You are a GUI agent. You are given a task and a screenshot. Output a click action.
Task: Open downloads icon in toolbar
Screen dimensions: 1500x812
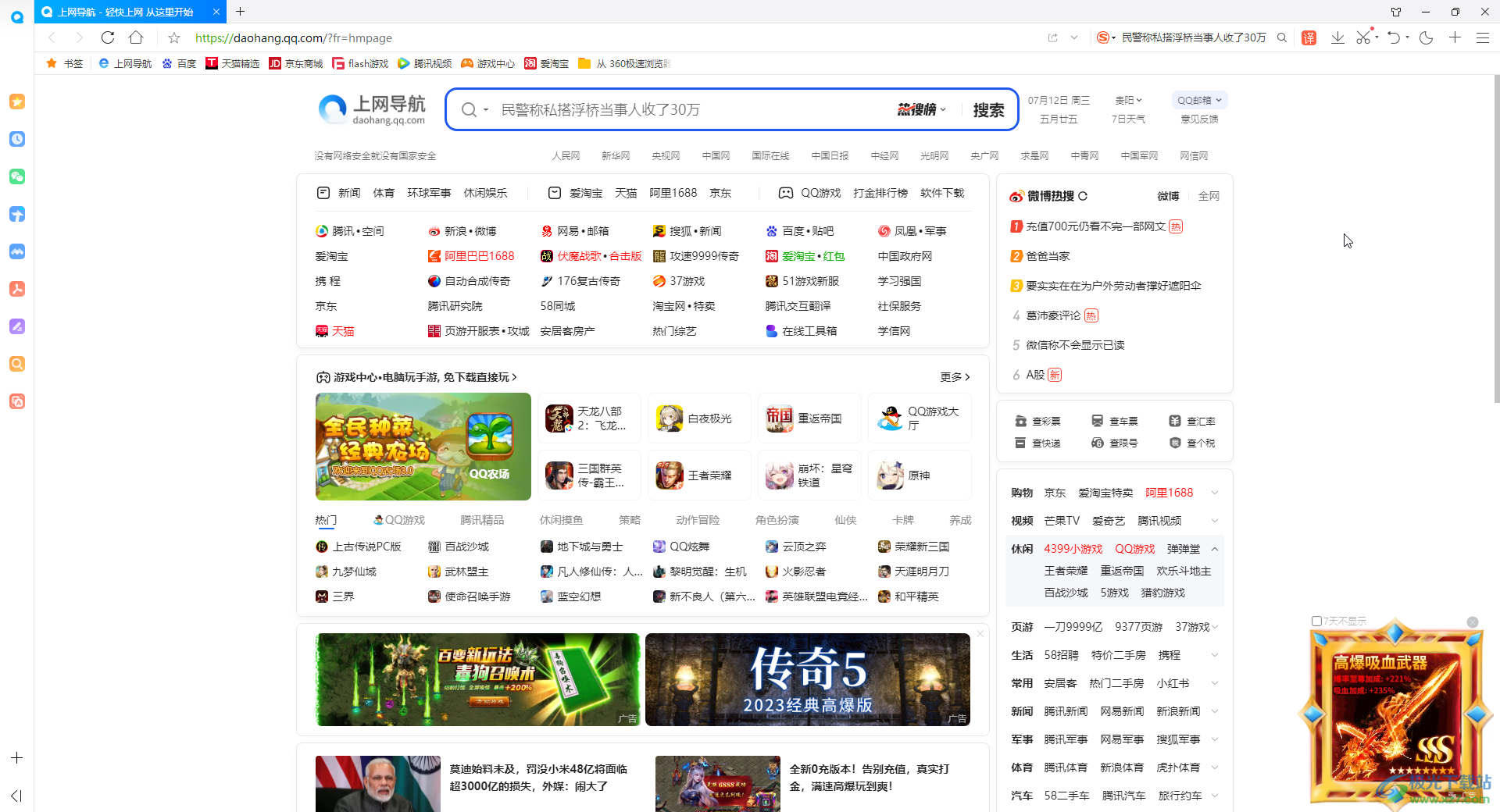point(1337,37)
